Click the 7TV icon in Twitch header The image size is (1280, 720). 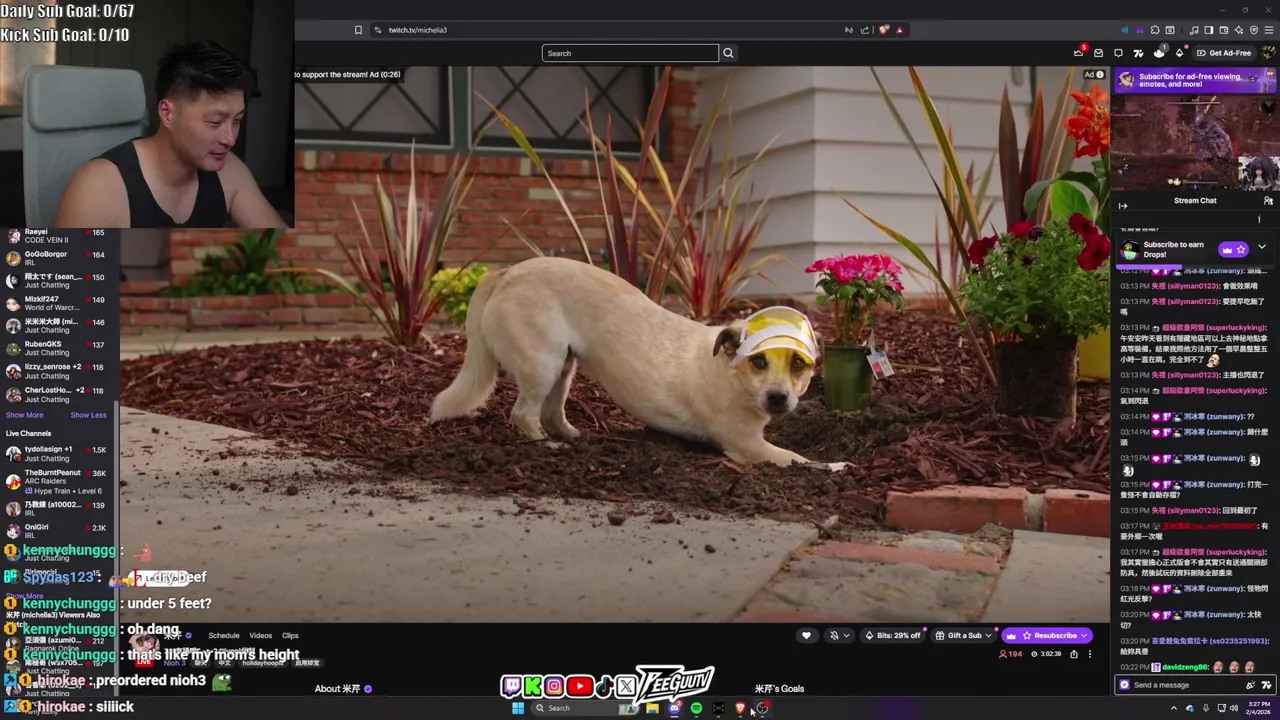coord(1138,53)
